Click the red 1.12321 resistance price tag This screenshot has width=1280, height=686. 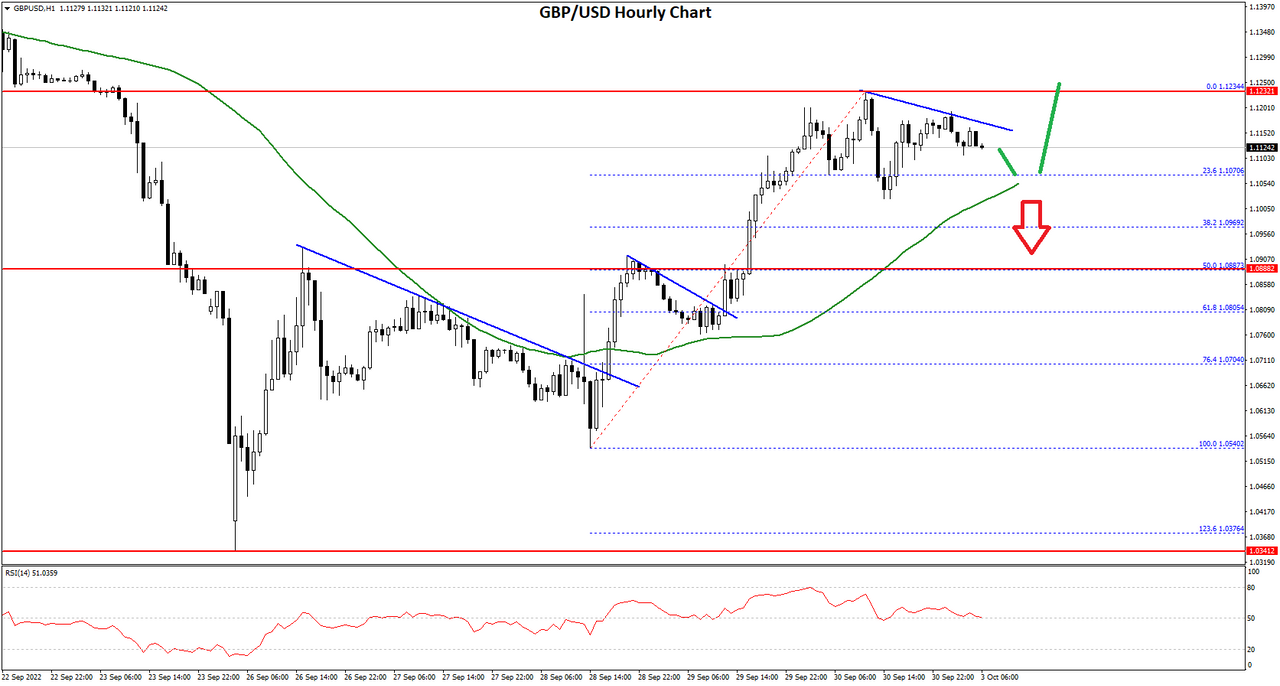click(1260, 90)
